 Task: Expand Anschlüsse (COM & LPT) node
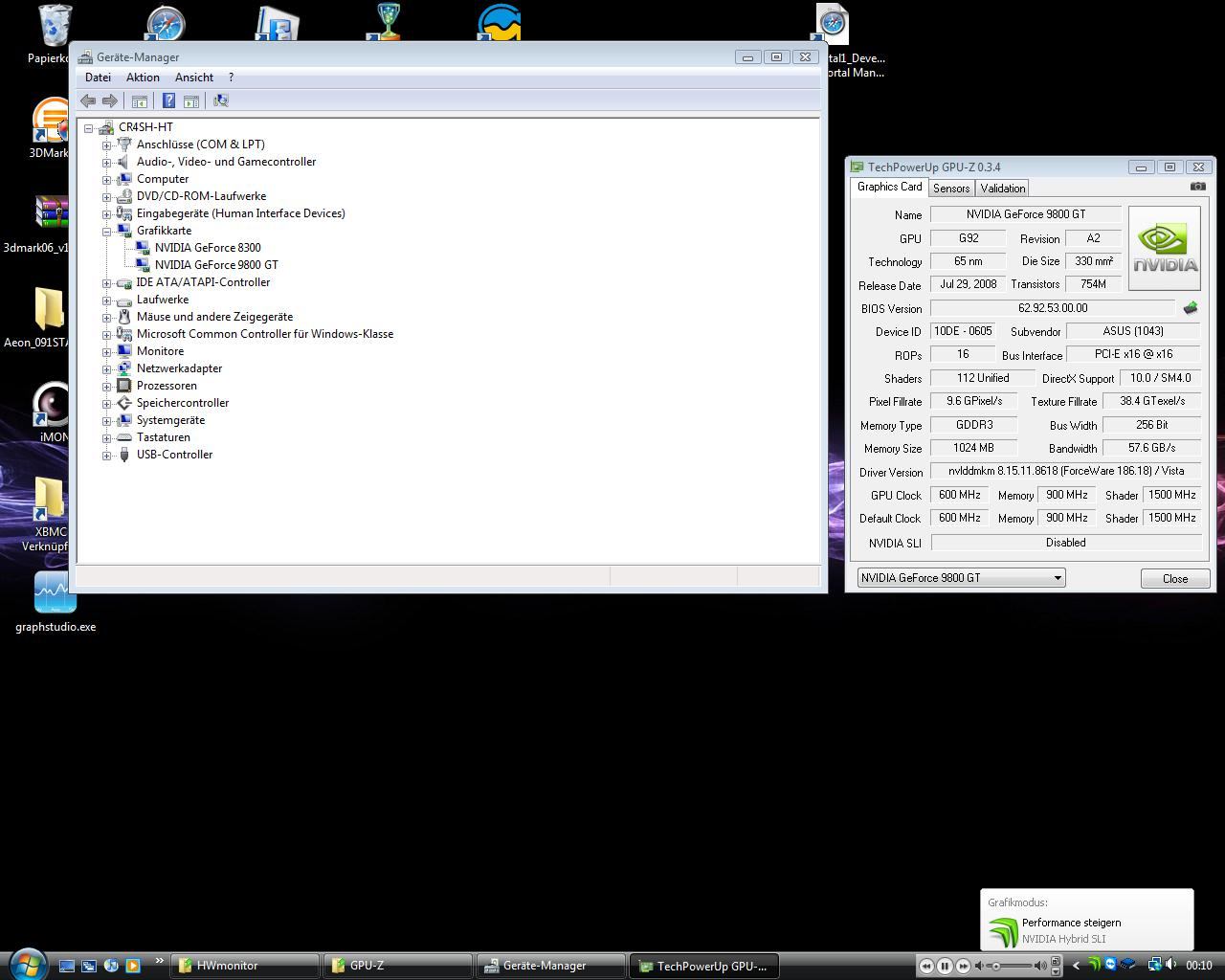(107, 145)
